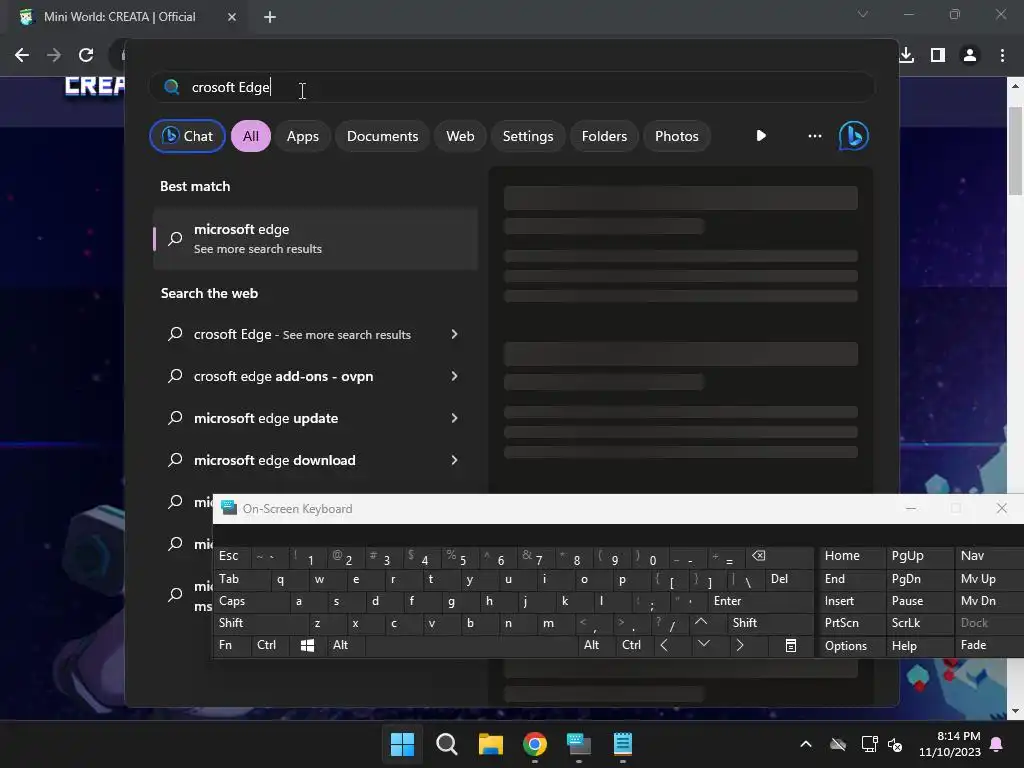Open Chrome three-dot menu
Viewport: 1024px width, 768px height.
pyautogui.click(x=1002, y=55)
